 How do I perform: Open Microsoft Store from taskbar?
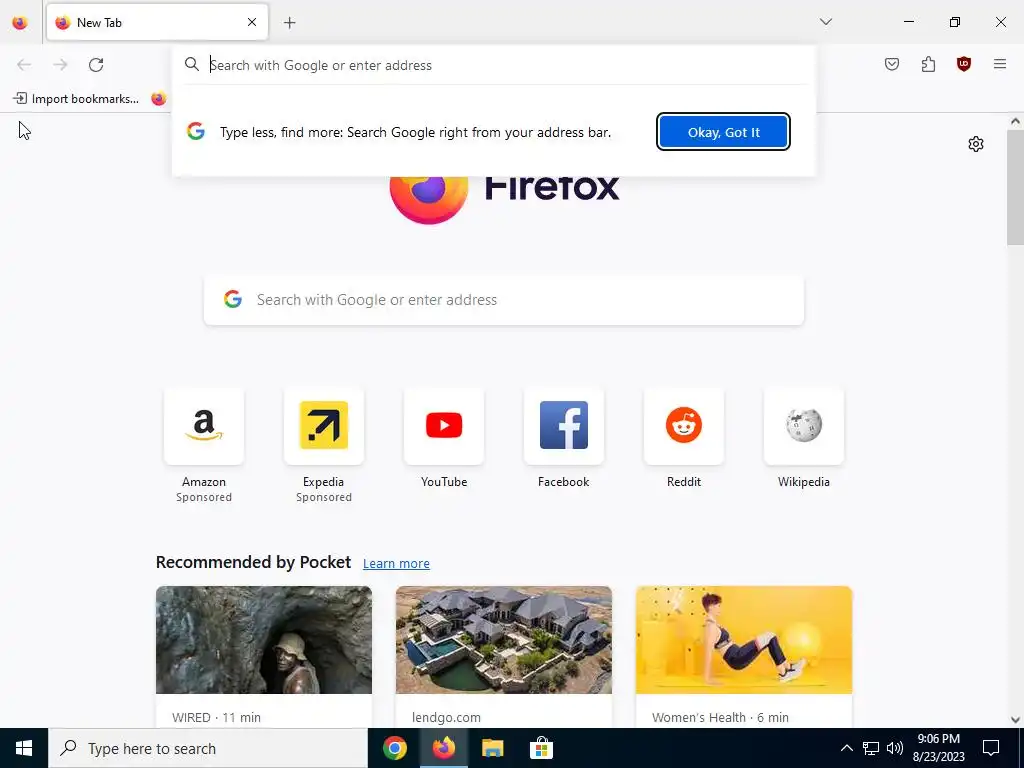541,748
